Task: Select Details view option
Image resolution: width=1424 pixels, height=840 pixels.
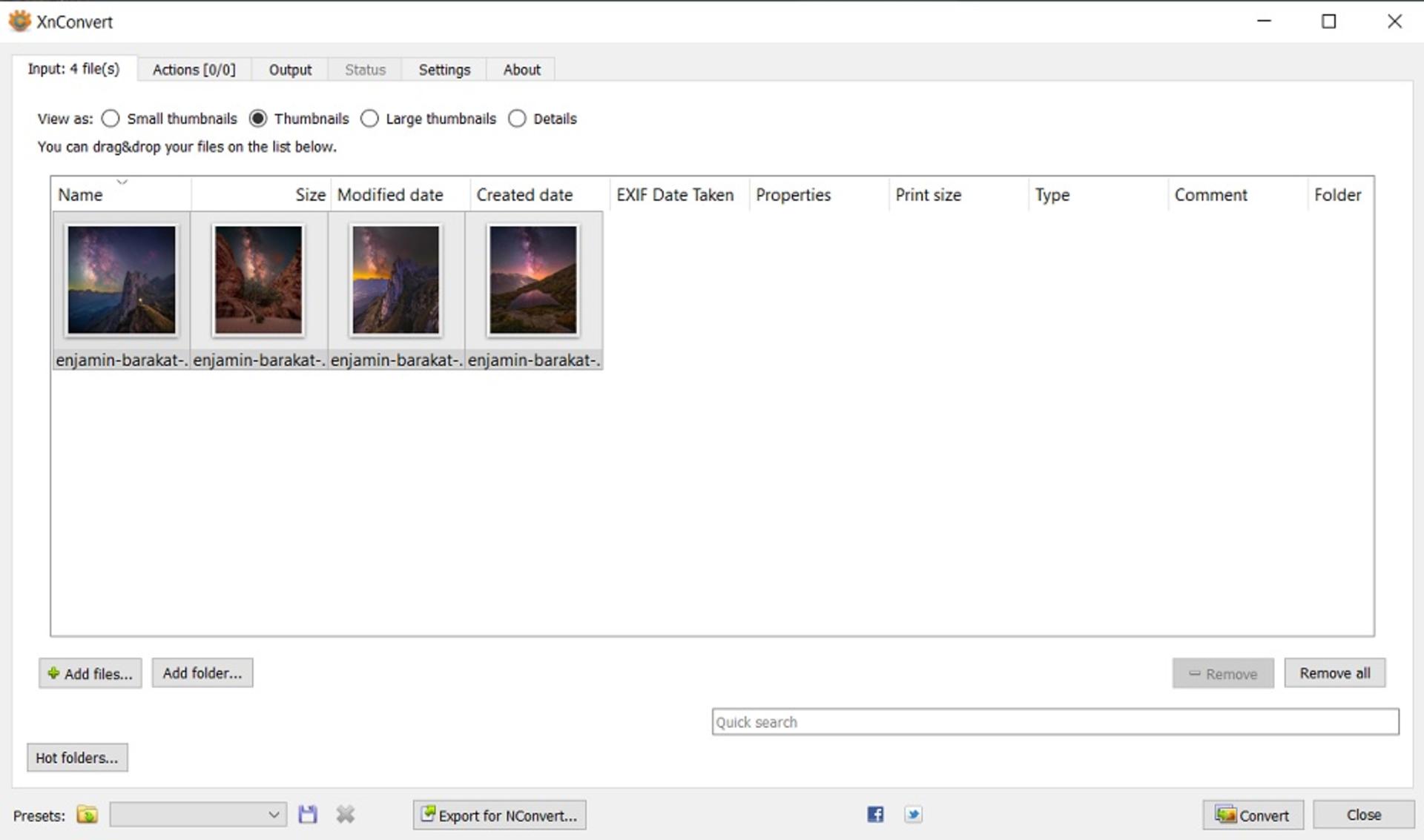Action: click(517, 119)
